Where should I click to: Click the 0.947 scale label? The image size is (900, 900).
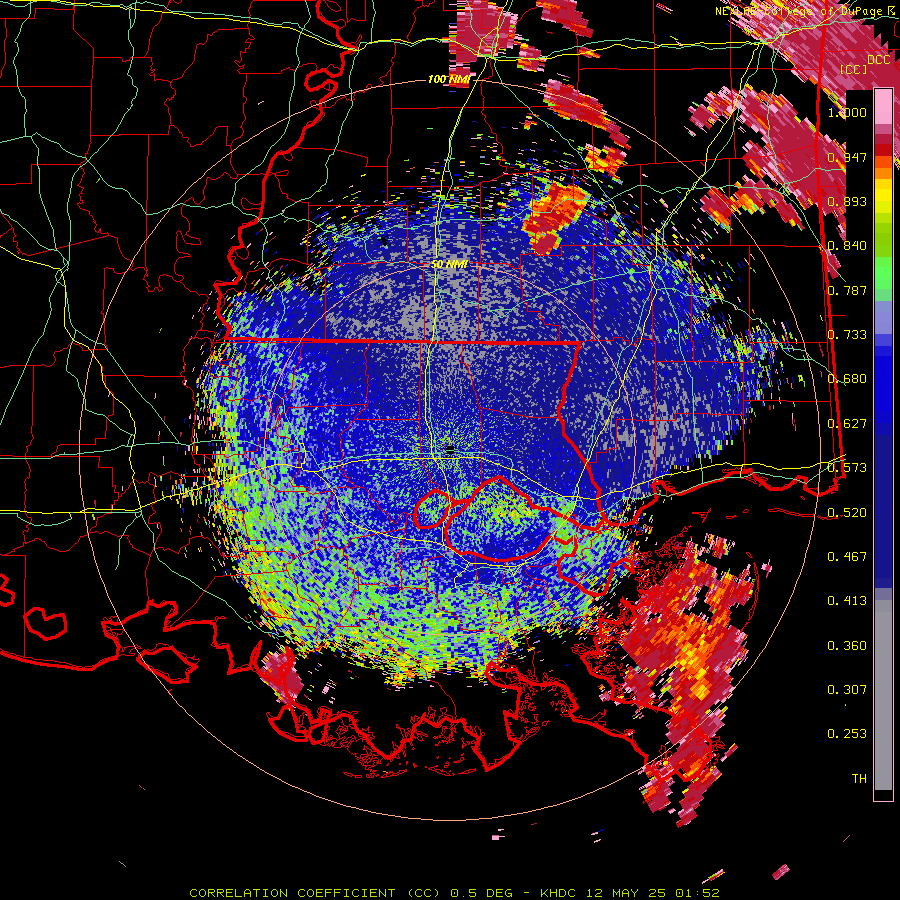(847, 157)
